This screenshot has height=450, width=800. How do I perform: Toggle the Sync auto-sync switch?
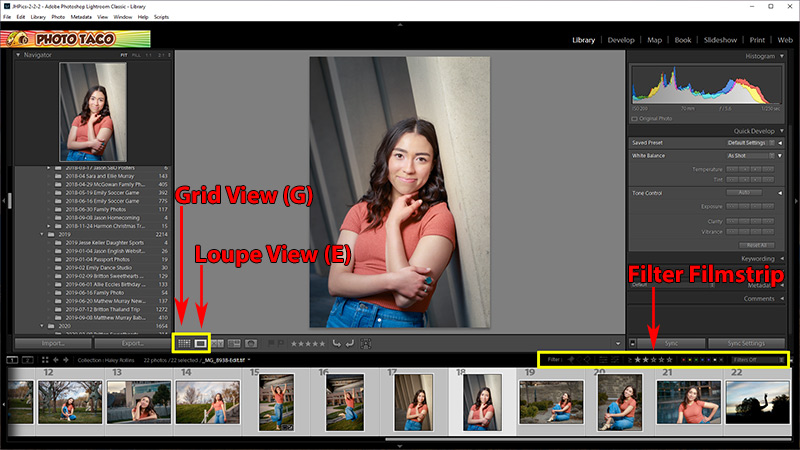633,343
